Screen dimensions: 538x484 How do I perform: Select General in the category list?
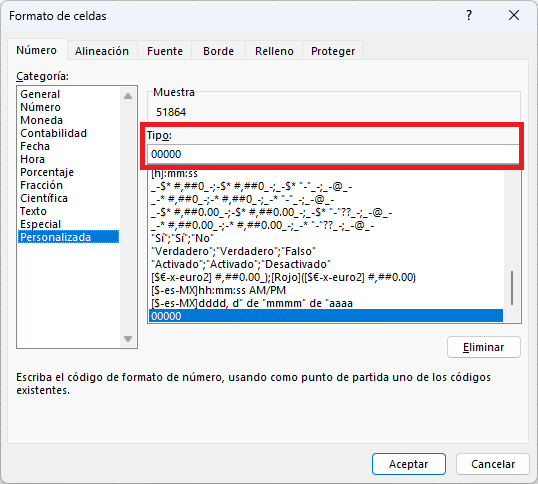pyautogui.click(x=69, y=94)
